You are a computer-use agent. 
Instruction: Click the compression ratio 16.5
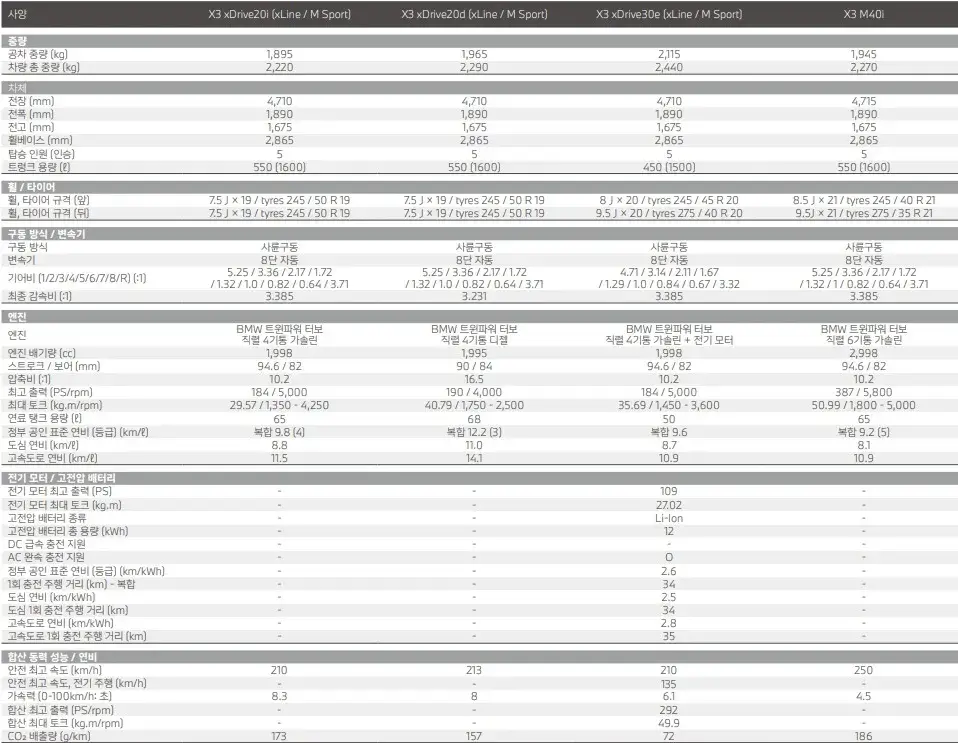(474, 379)
